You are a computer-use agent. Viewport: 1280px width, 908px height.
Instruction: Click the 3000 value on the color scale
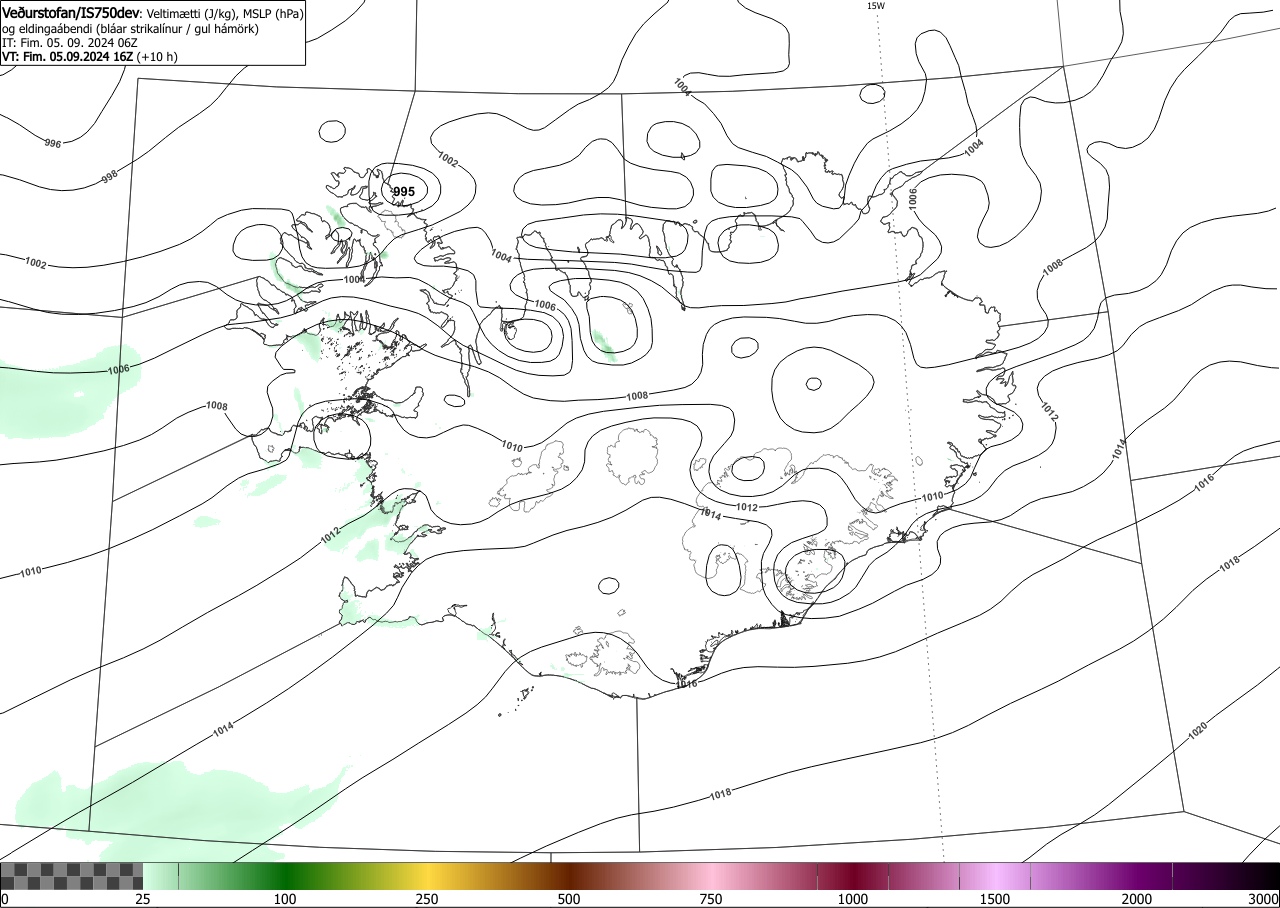pos(1263,899)
